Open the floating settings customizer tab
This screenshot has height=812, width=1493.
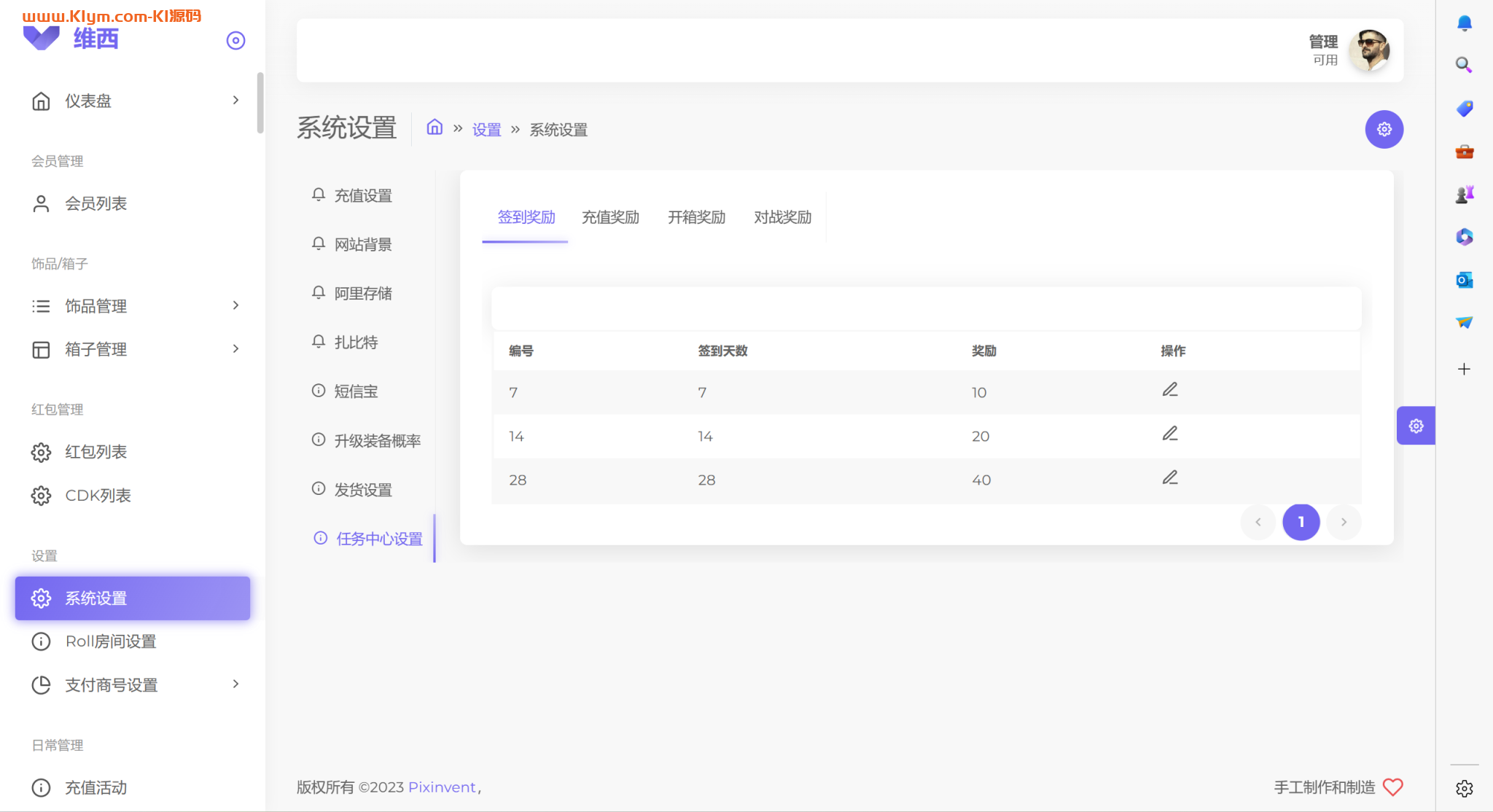[1415, 426]
